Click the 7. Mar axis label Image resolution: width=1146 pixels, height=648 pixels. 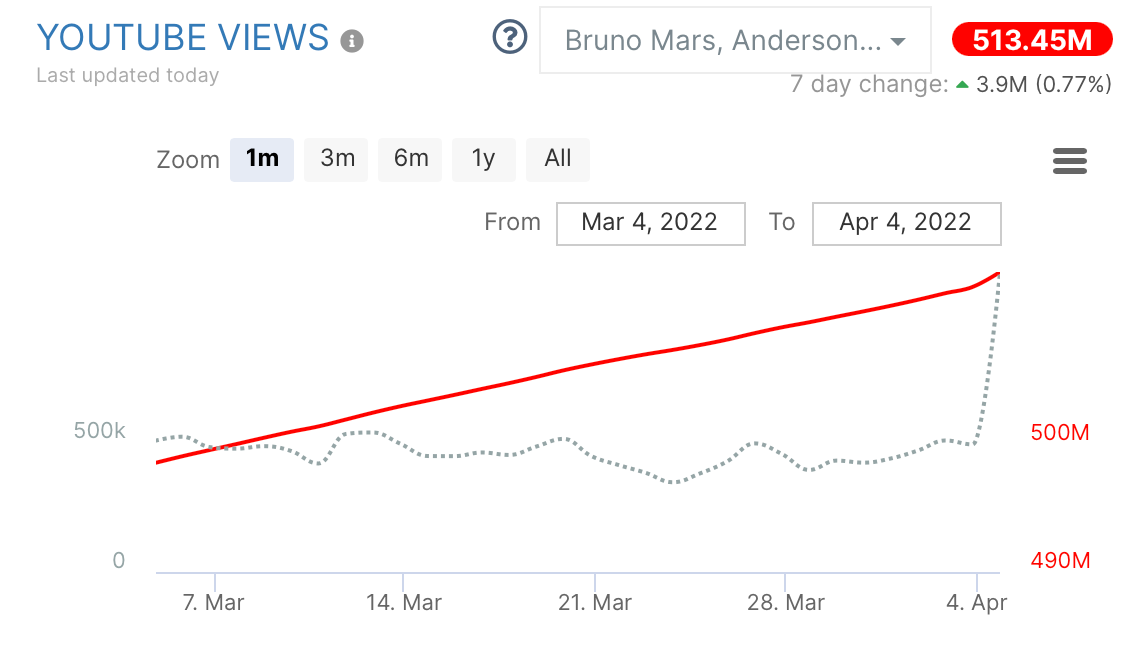(214, 603)
